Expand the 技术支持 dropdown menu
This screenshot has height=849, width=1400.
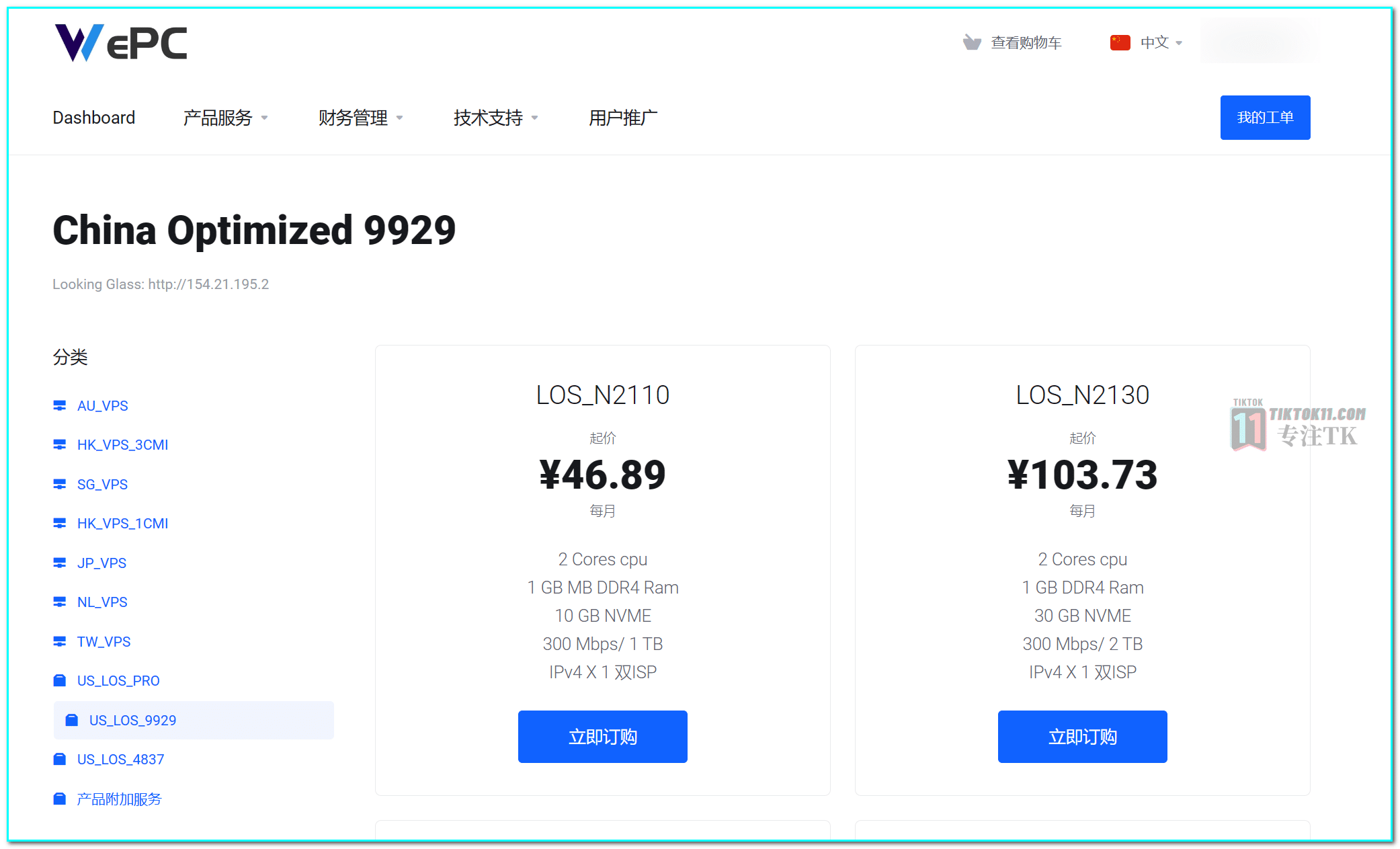[x=496, y=118]
